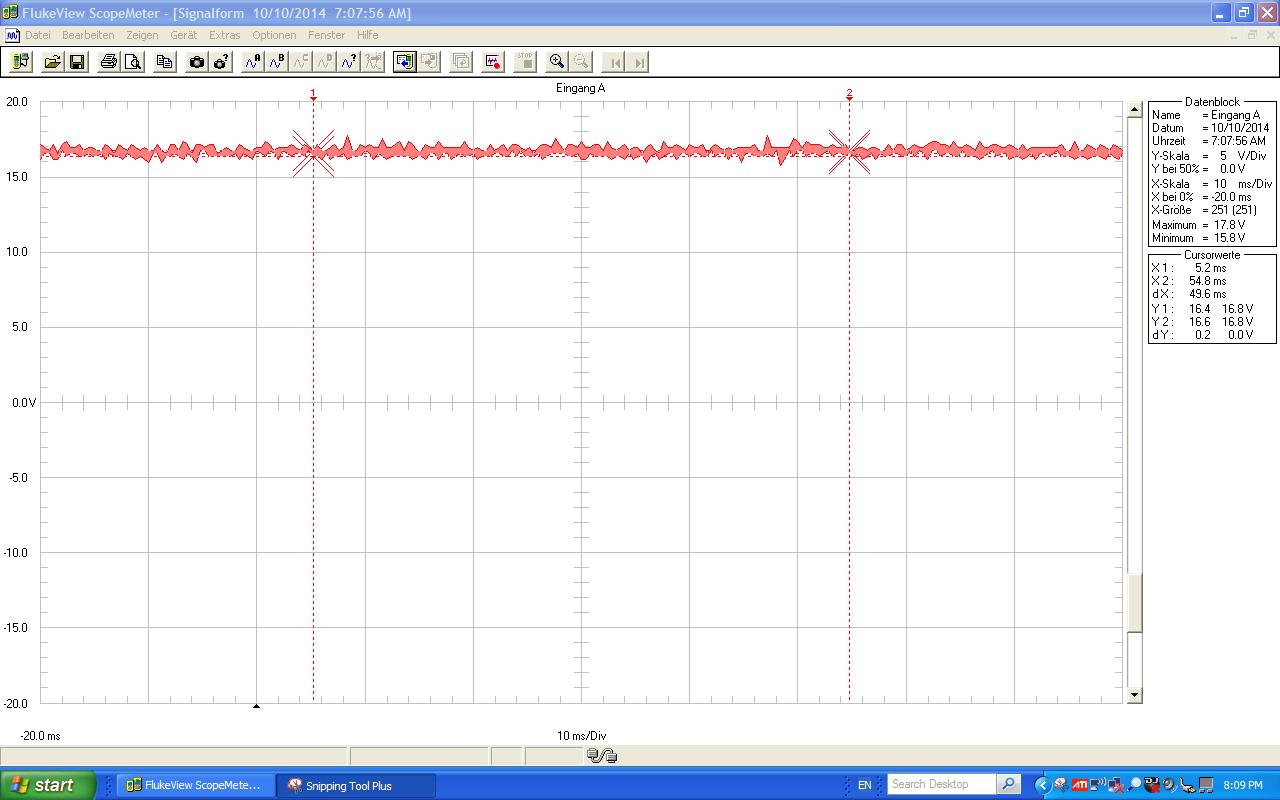Open the Optionen menu

tap(273, 35)
